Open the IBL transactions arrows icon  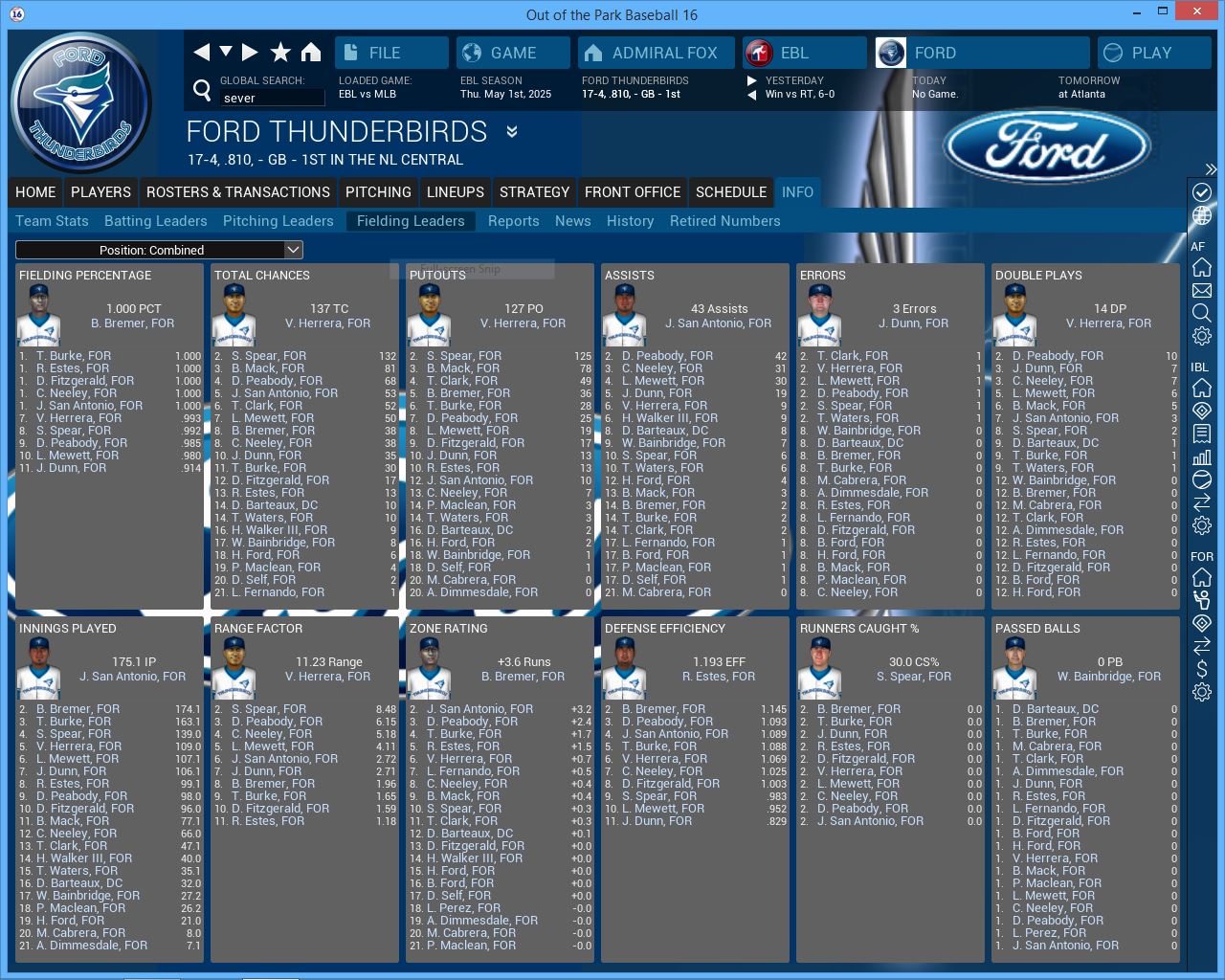click(x=1202, y=502)
